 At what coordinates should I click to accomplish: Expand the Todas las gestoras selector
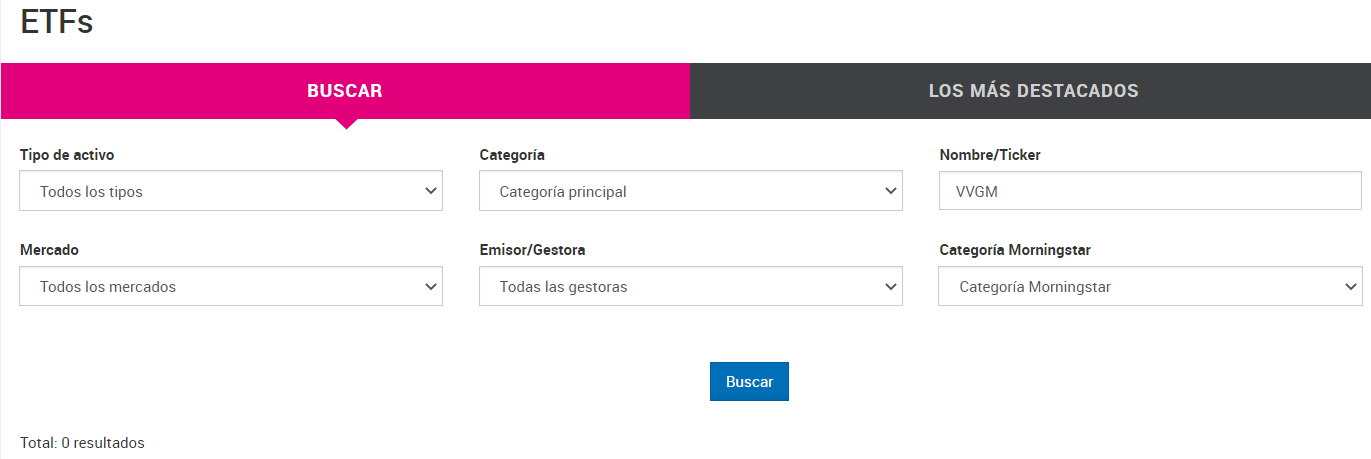[691, 286]
